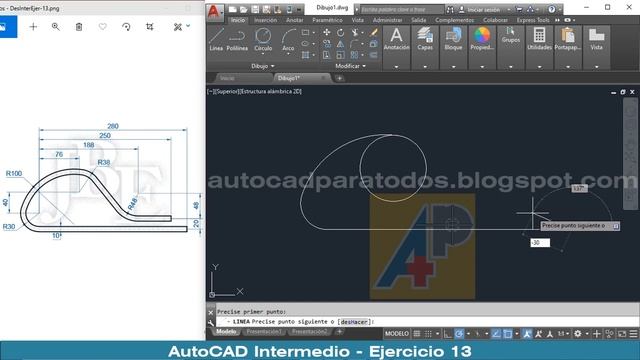Click the AutoCAD command line input
640x360 pixels.
[427, 322]
